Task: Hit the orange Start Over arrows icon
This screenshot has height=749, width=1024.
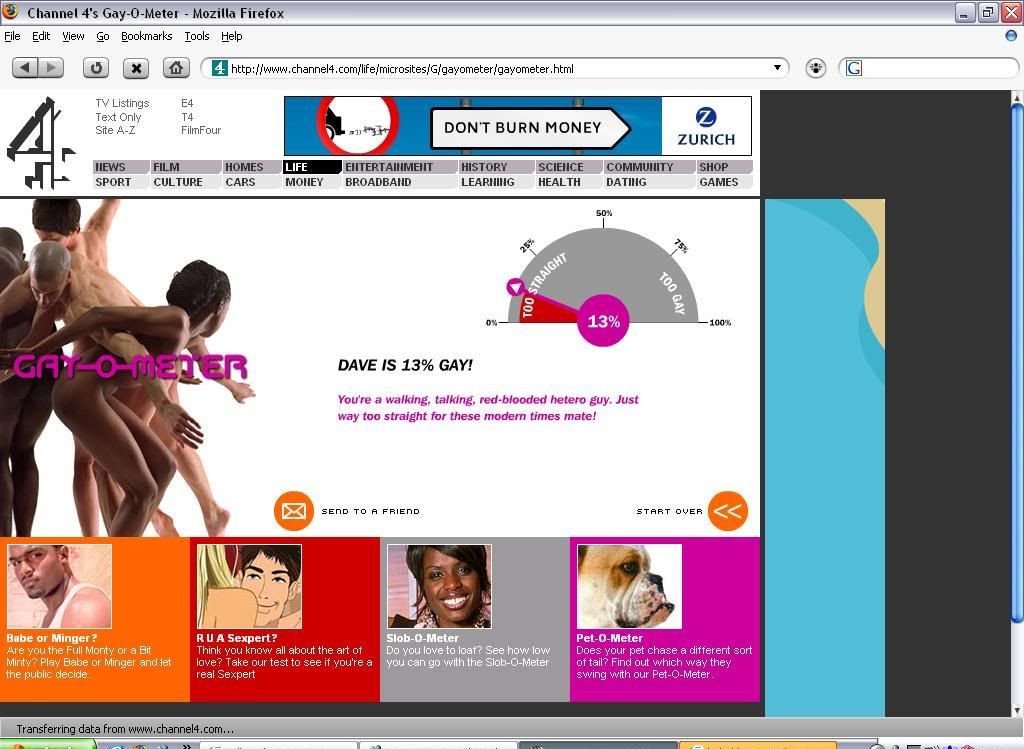Action: click(x=727, y=511)
